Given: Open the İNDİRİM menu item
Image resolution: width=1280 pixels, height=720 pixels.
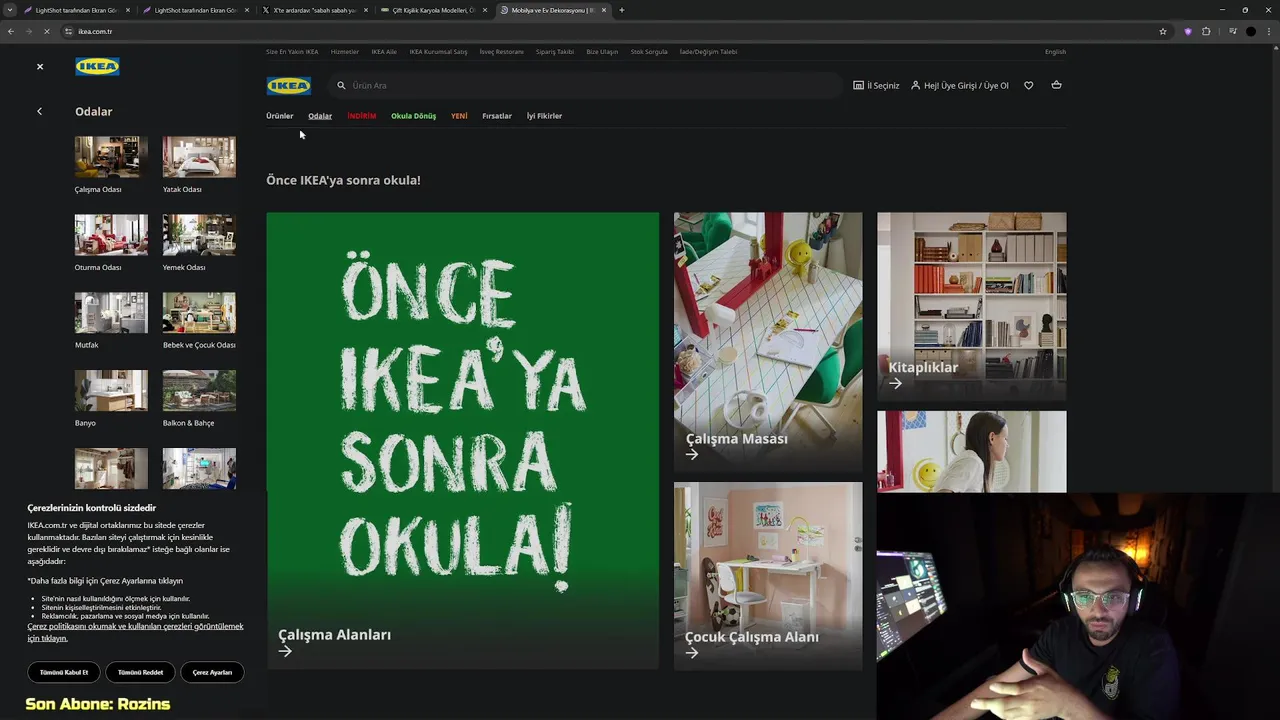Looking at the screenshot, I should [361, 116].
